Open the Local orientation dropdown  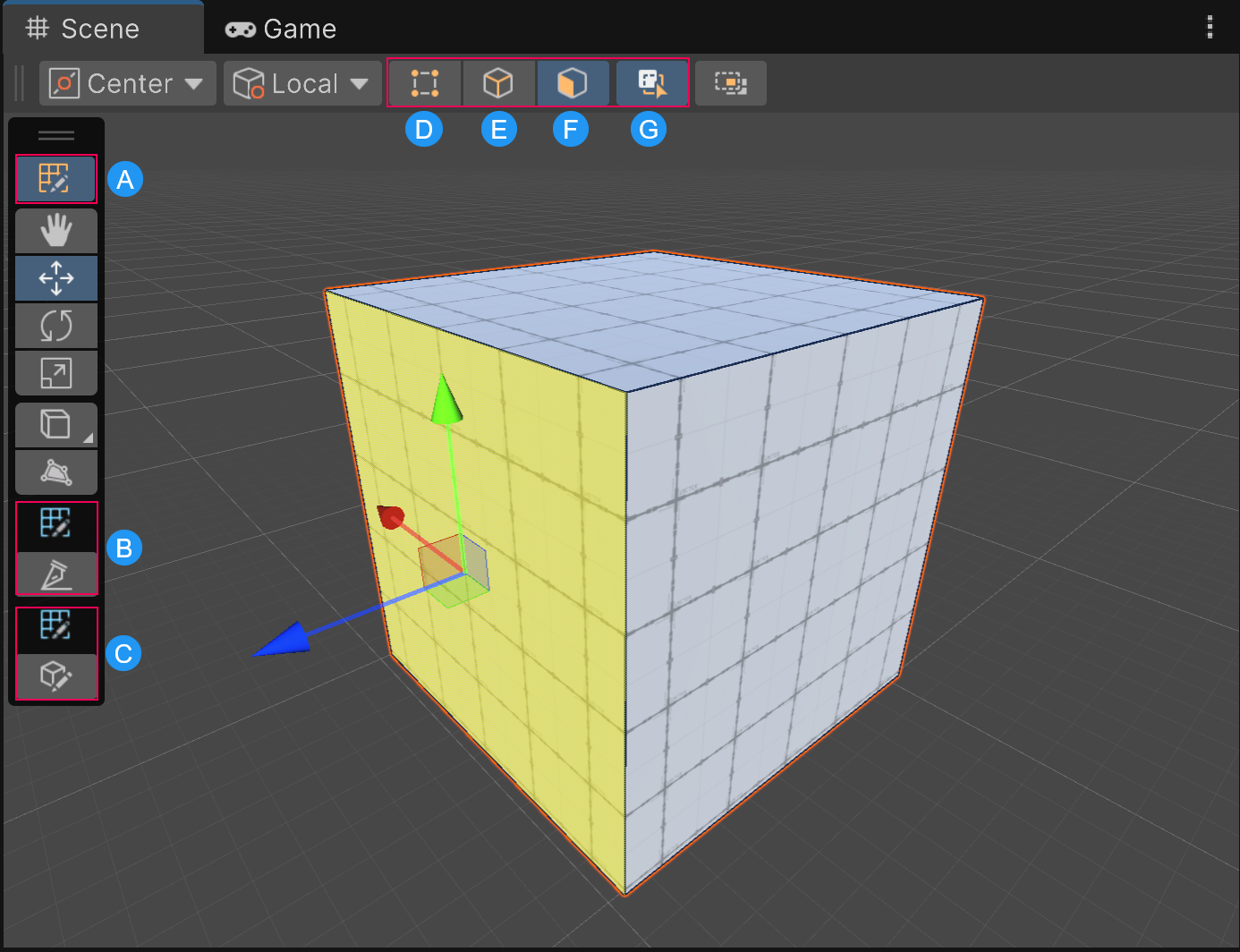302,82
